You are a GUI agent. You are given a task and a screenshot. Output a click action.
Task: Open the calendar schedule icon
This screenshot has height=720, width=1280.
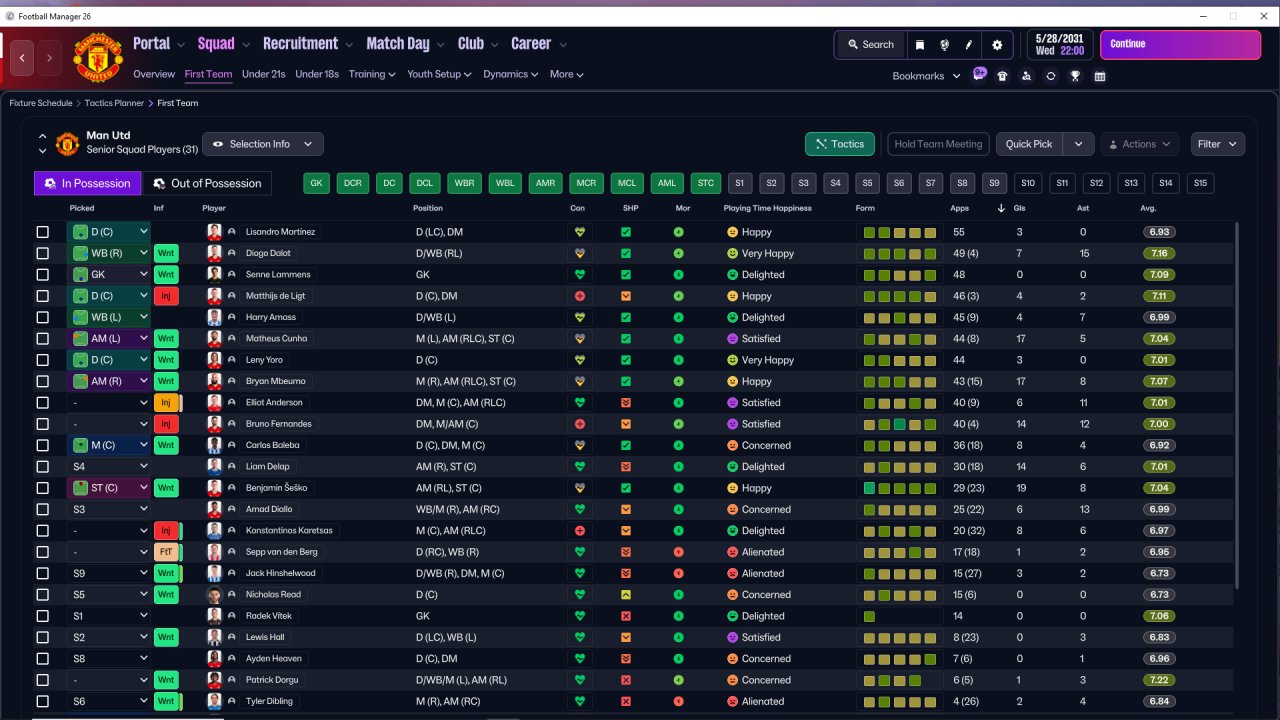[1100, 76]
